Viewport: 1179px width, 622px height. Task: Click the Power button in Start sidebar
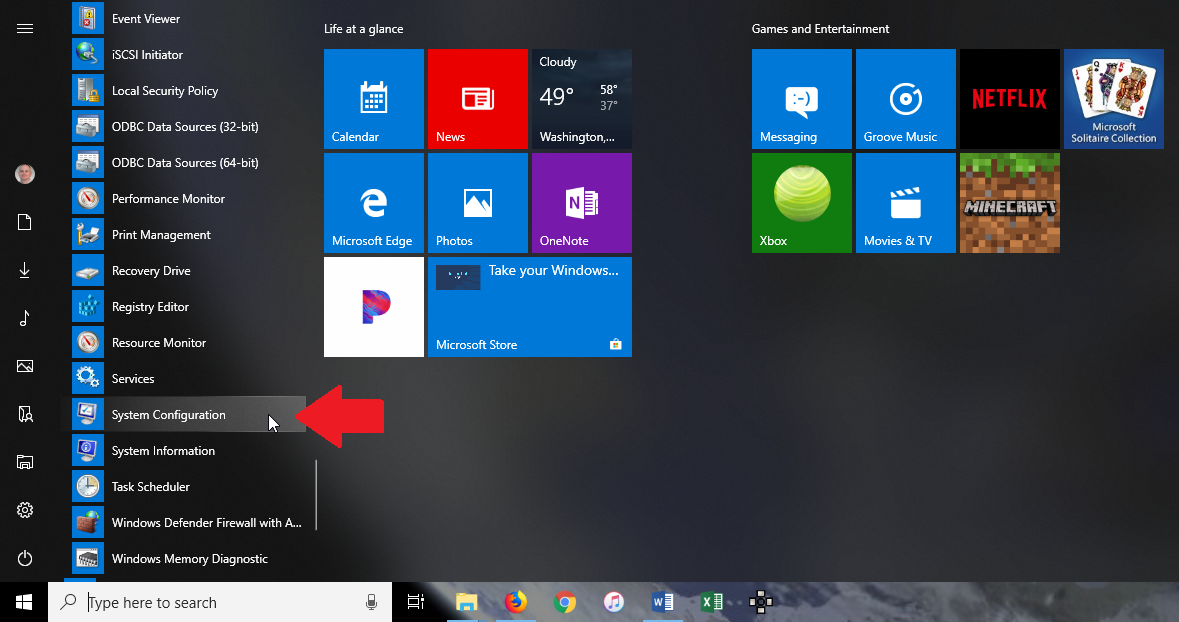25,559
